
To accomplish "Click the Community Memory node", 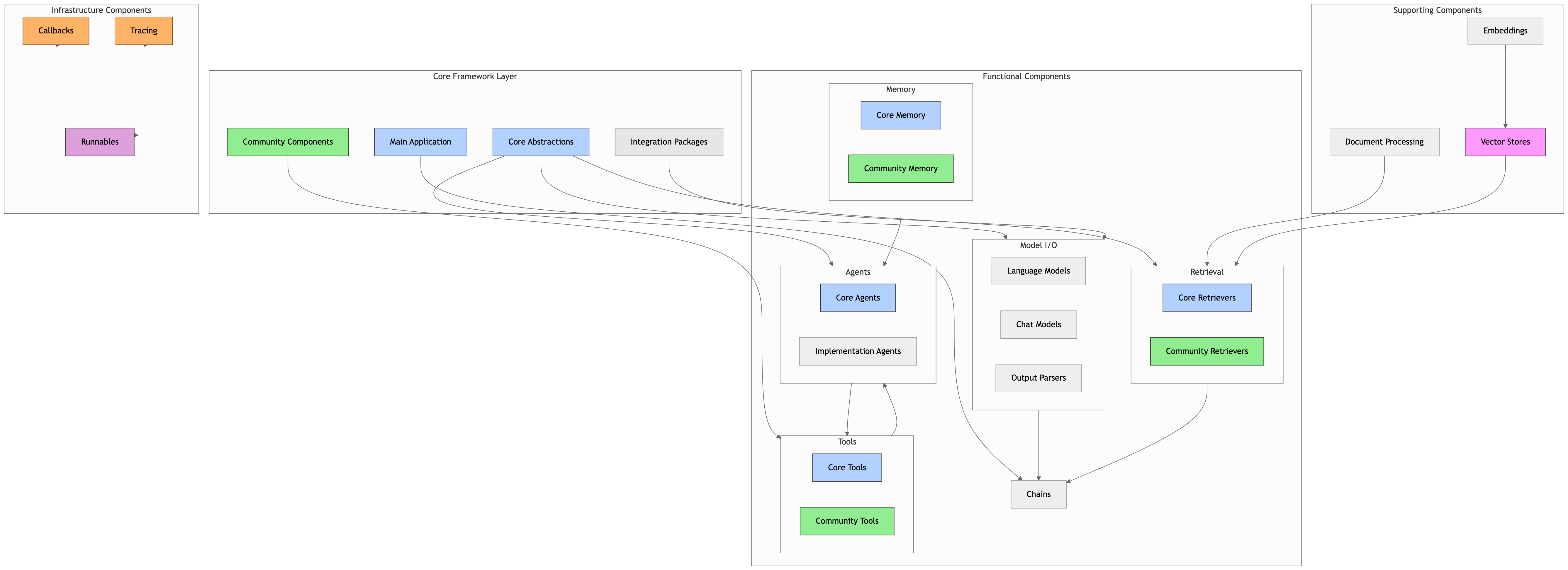I will pyautogui.click(x=901, y=169).
